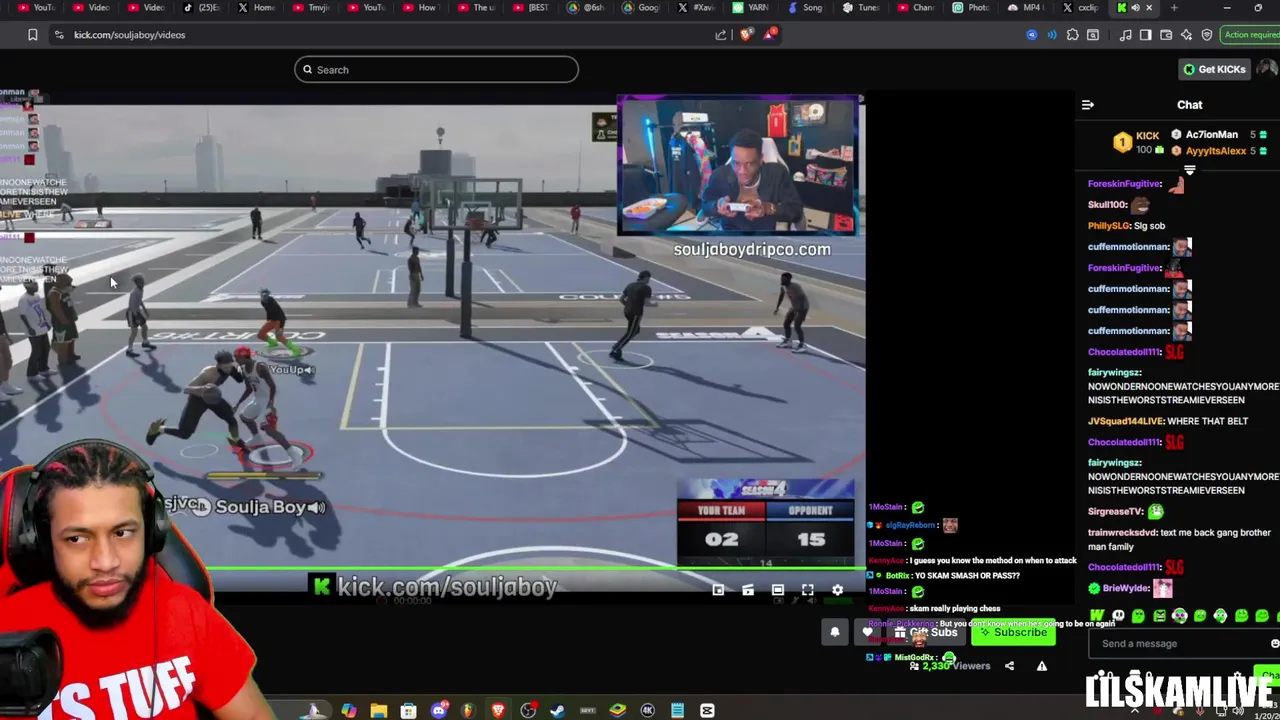Share the stream via share icon
1280x720 pixels.
coord(1009,666)
